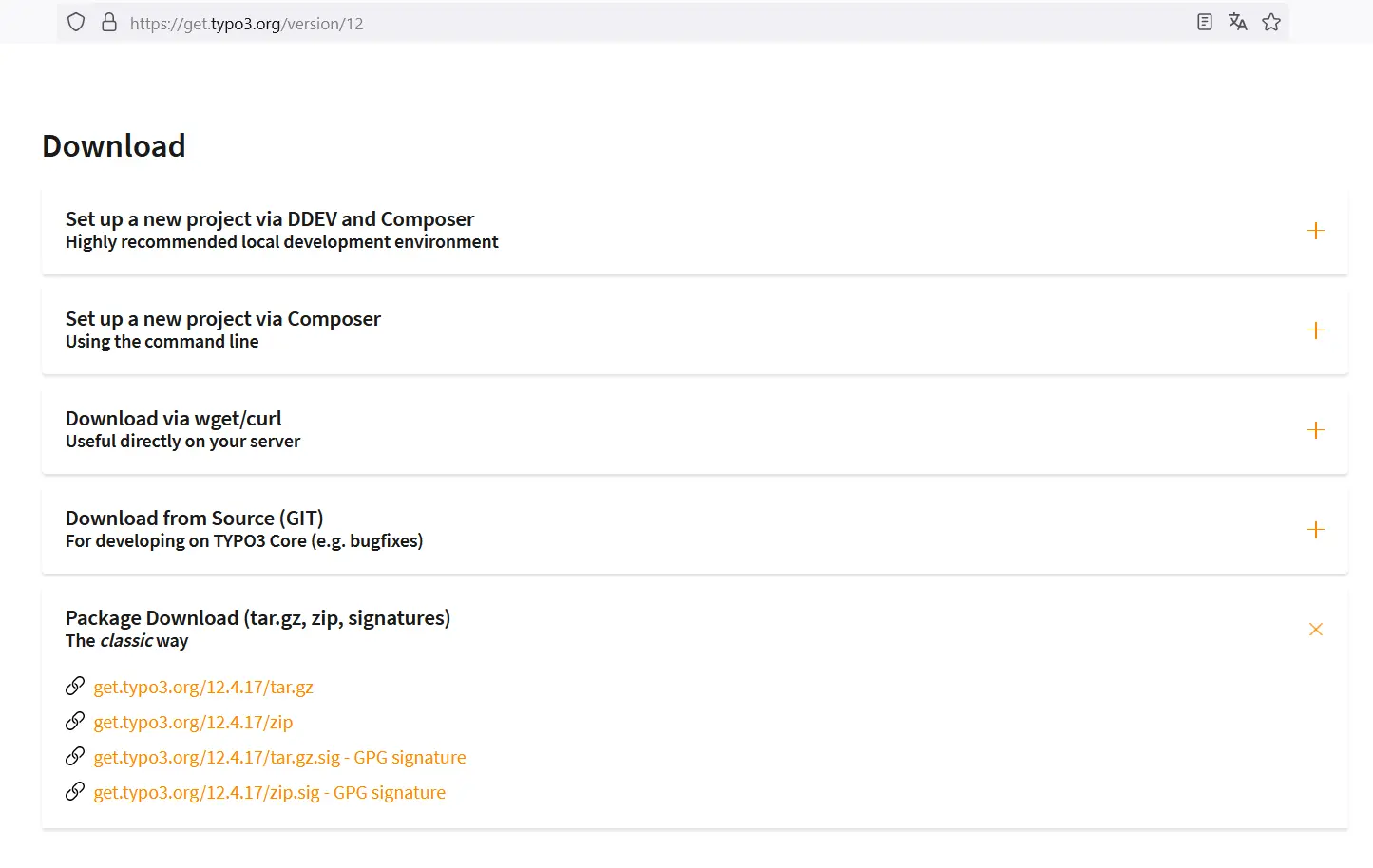
Task: Open the get.typo3.org/12.4.17/tar.gz link
Action: (x=203, y=687)
